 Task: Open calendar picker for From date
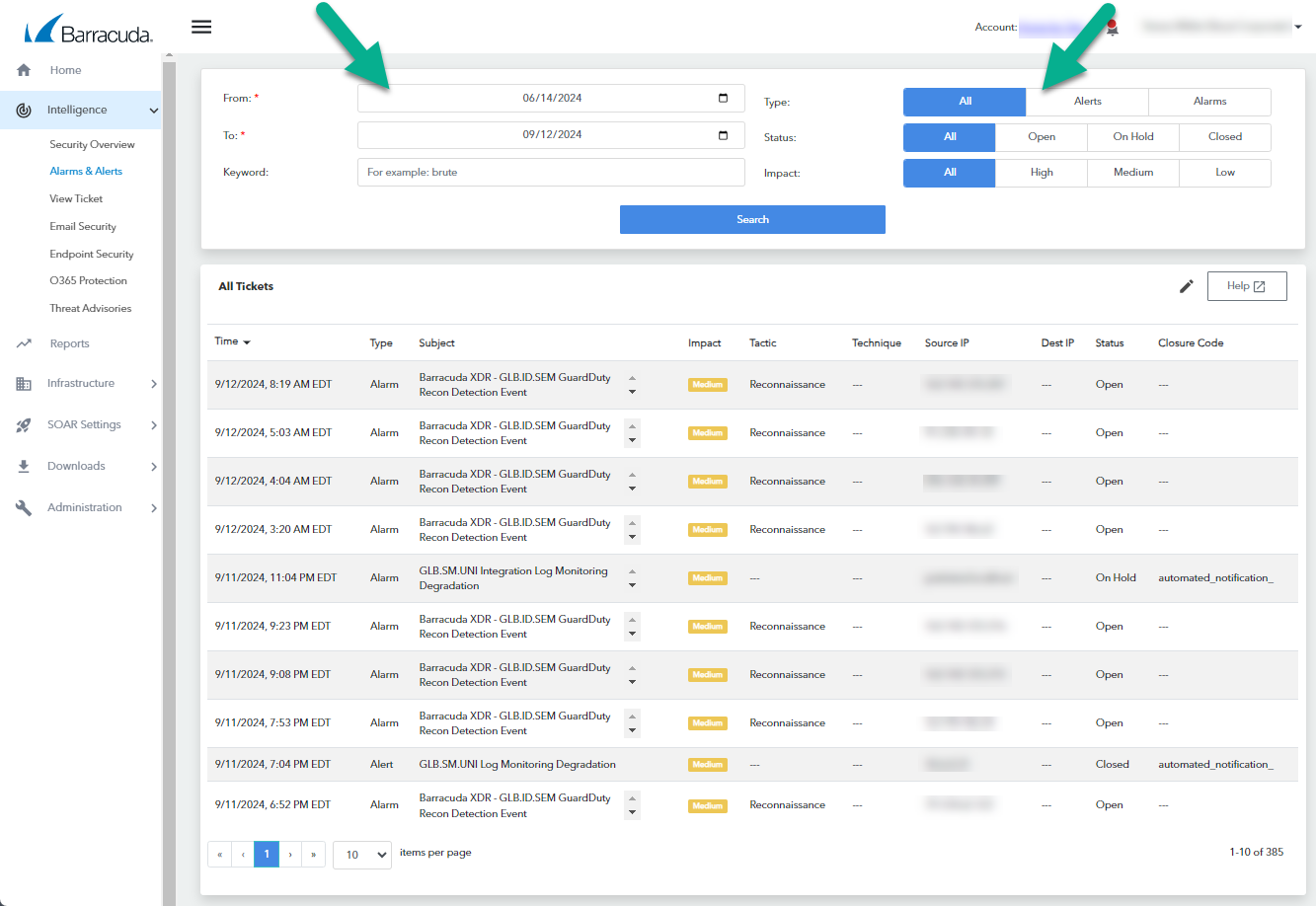(723, 98)
